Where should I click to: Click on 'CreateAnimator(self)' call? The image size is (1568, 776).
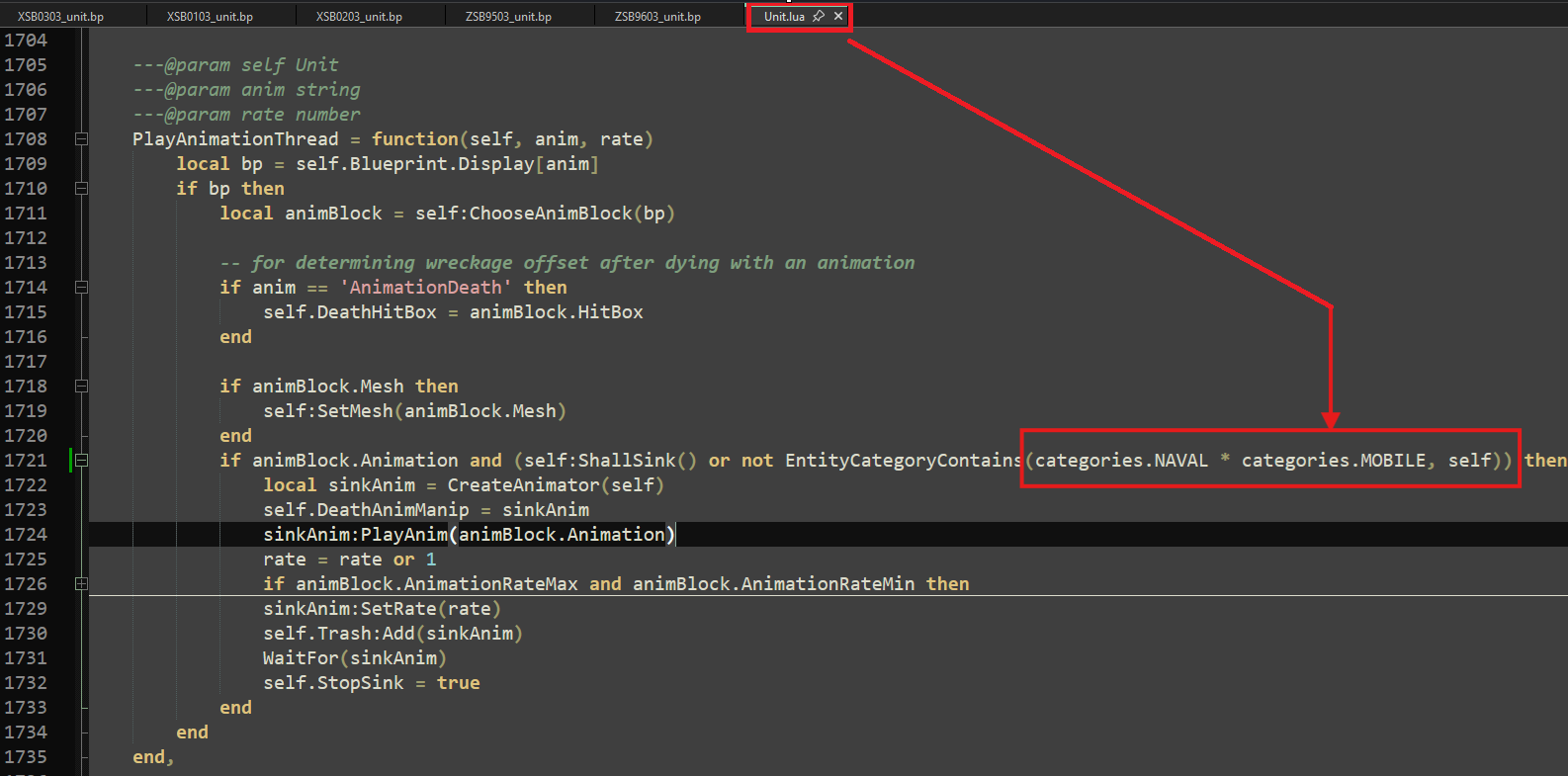[556, 485]
